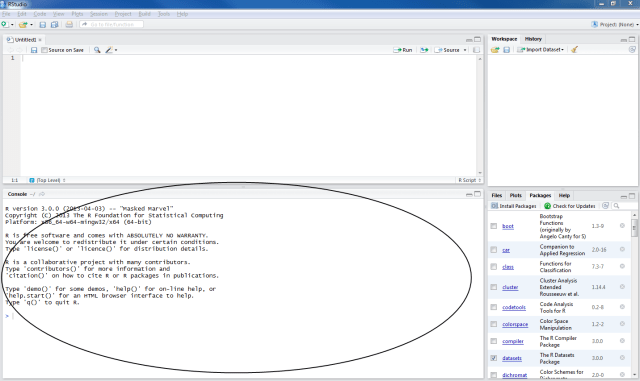Open the View menu
640x381 pixels.
pyautogui.click(x=58, y=14)
